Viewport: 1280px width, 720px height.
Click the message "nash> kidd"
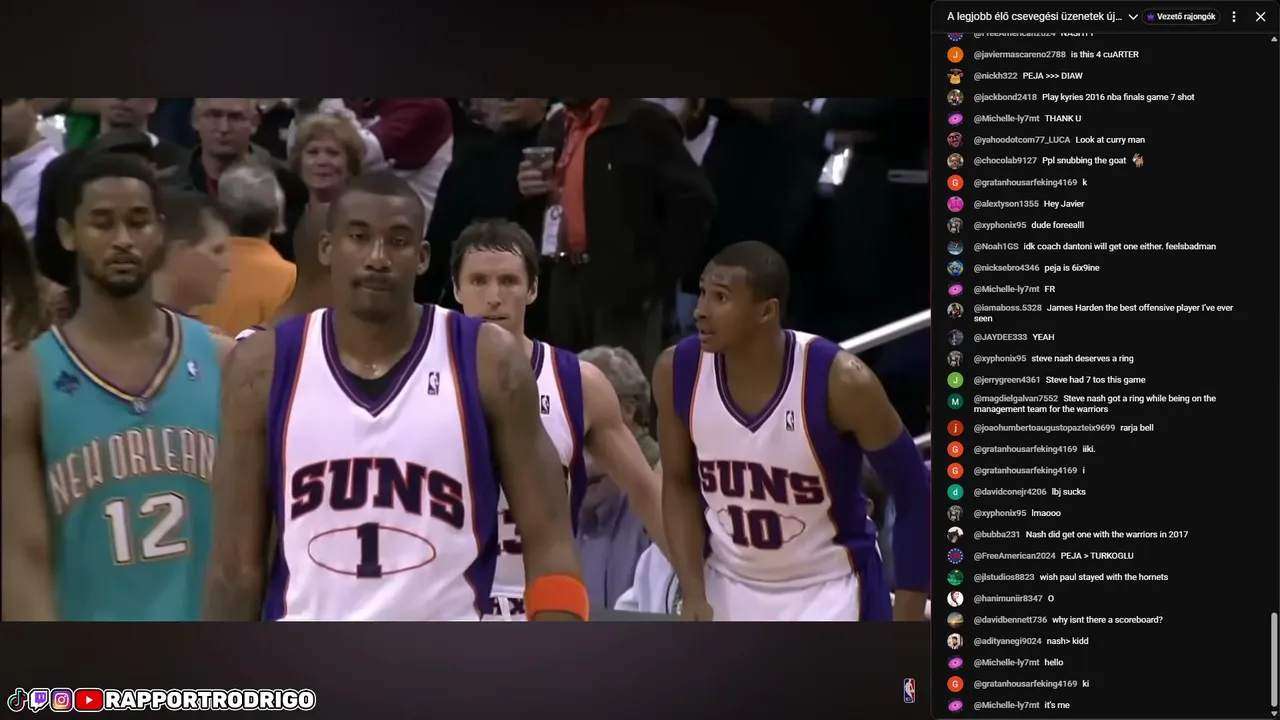pos(1067,641)
